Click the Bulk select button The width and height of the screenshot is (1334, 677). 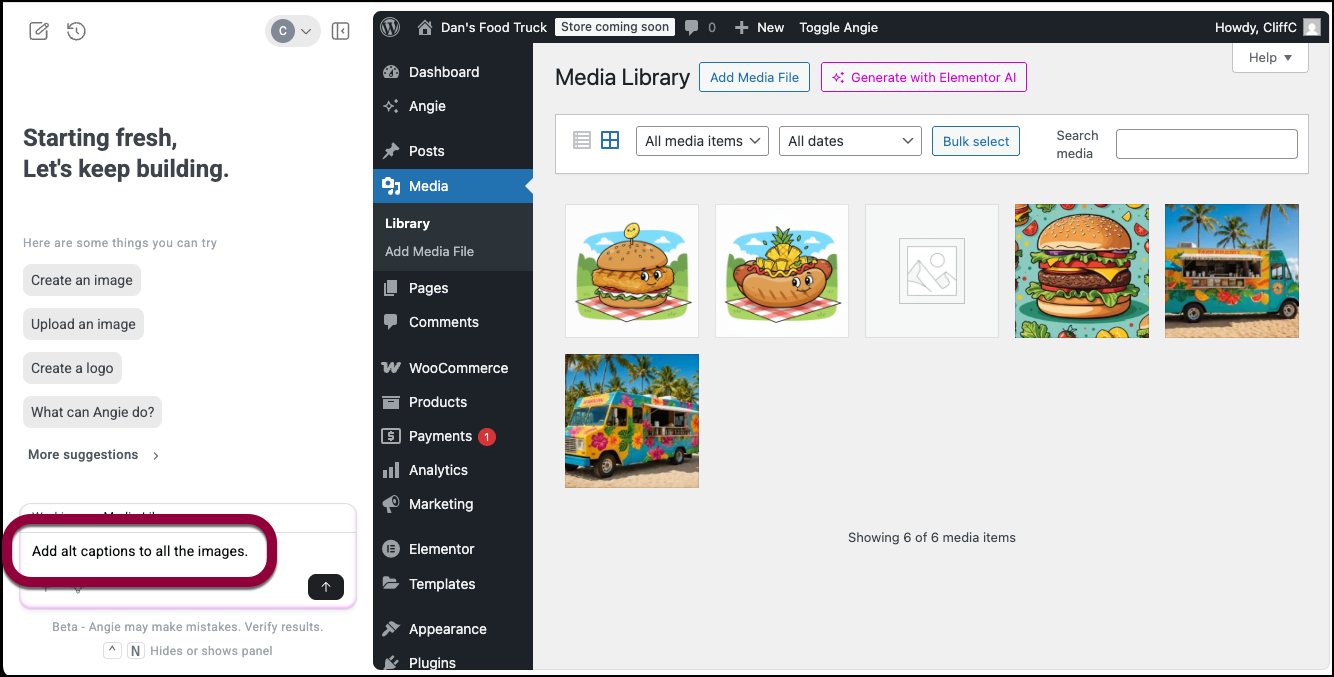click(x=975, y=141)
